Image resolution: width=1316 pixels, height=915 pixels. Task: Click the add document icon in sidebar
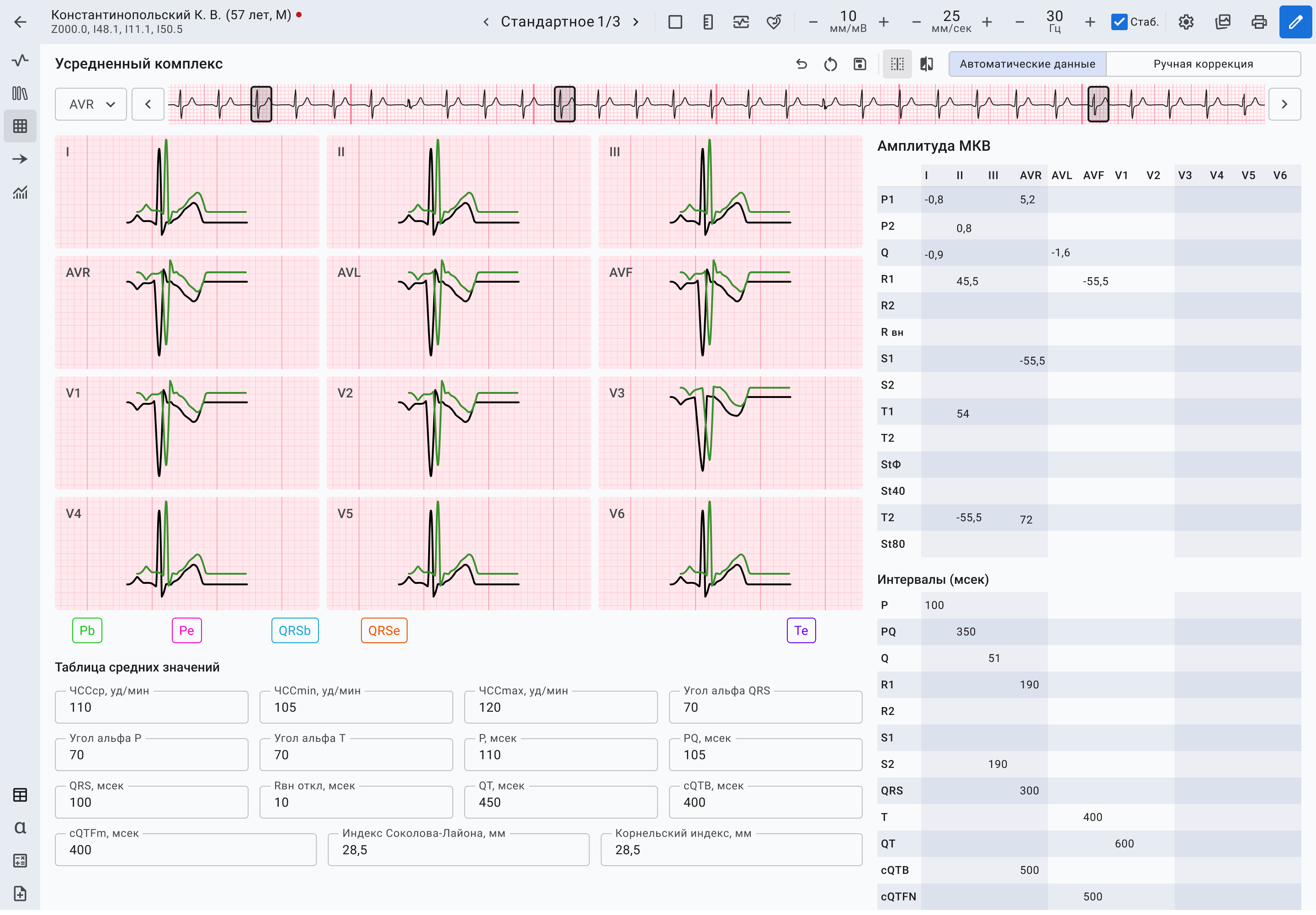(x=20, y=893)
